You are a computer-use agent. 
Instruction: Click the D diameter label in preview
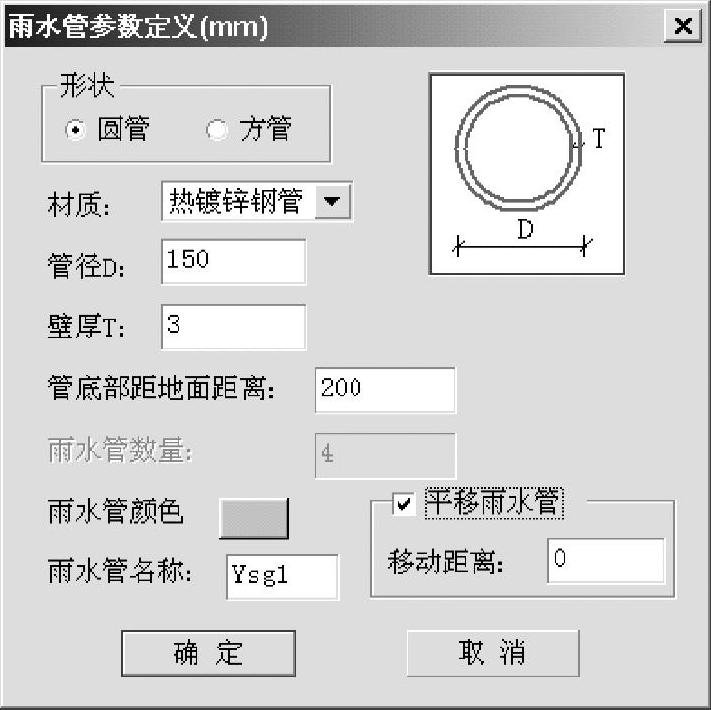(524, 229)
